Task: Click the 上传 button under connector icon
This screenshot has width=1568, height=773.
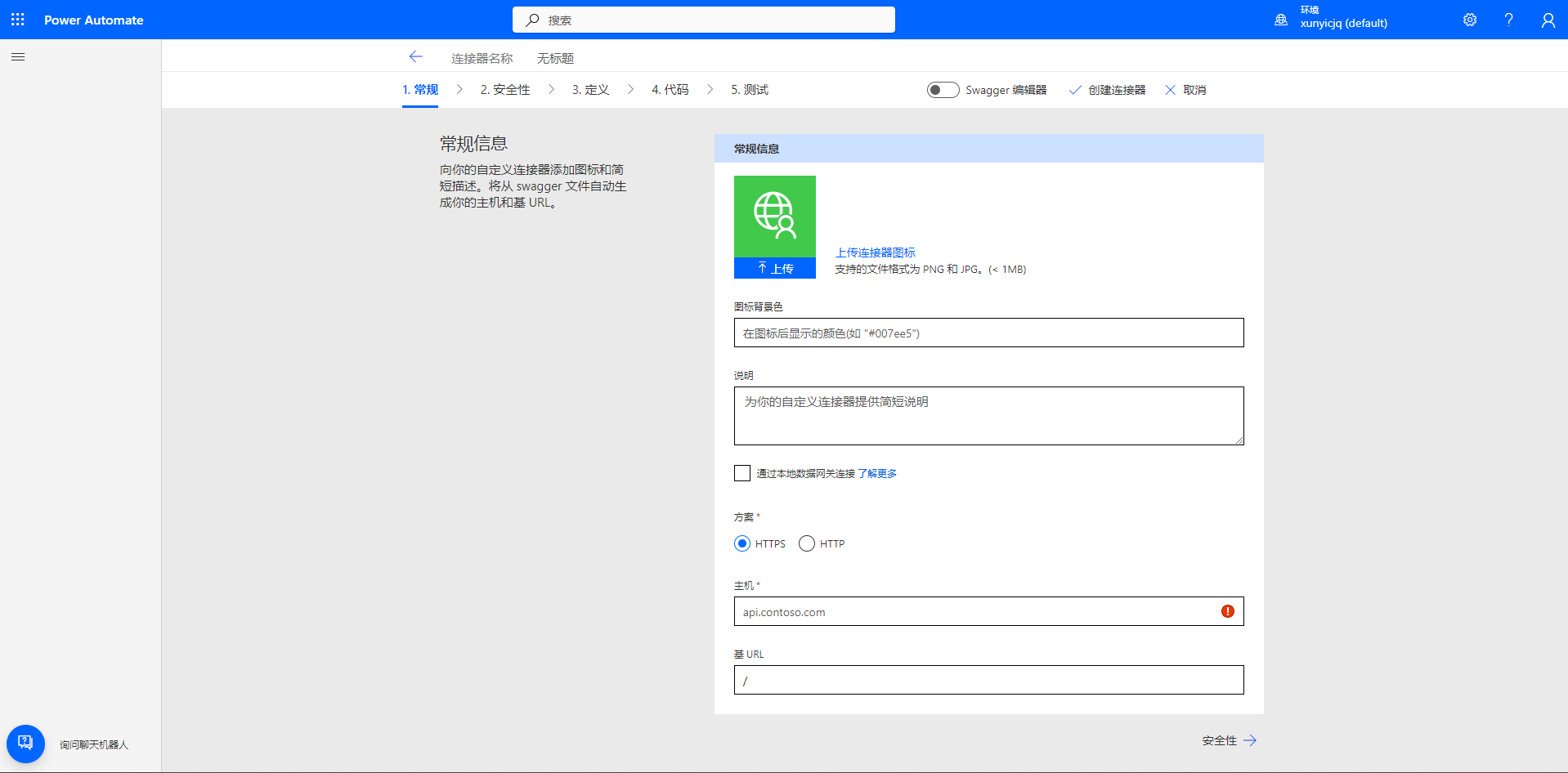Action: (x=775, y=268)
